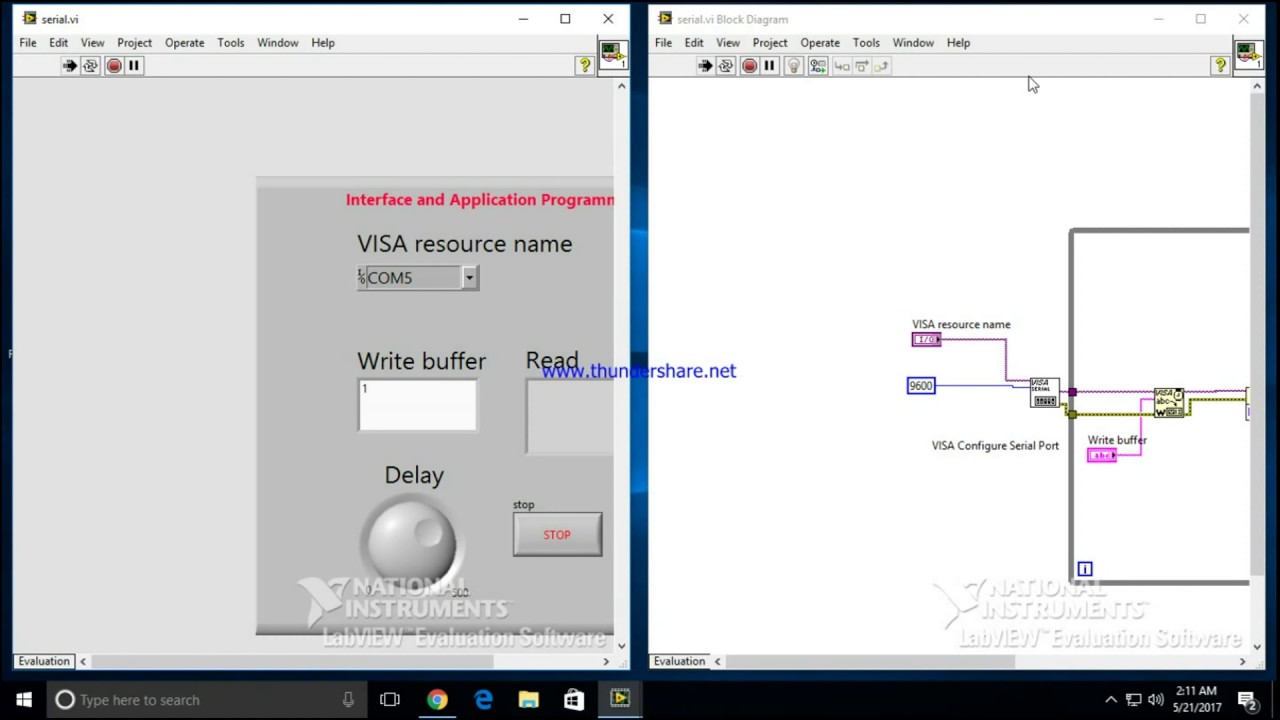Screen dimensions: 1280x720
Task: Click Step Out debugging button
Action: (881, 66)
